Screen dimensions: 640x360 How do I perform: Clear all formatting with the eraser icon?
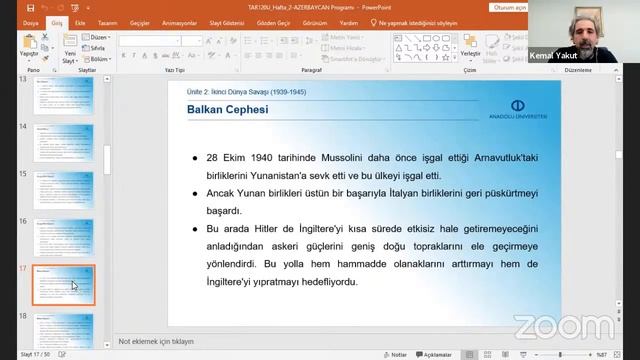point(233,41)
